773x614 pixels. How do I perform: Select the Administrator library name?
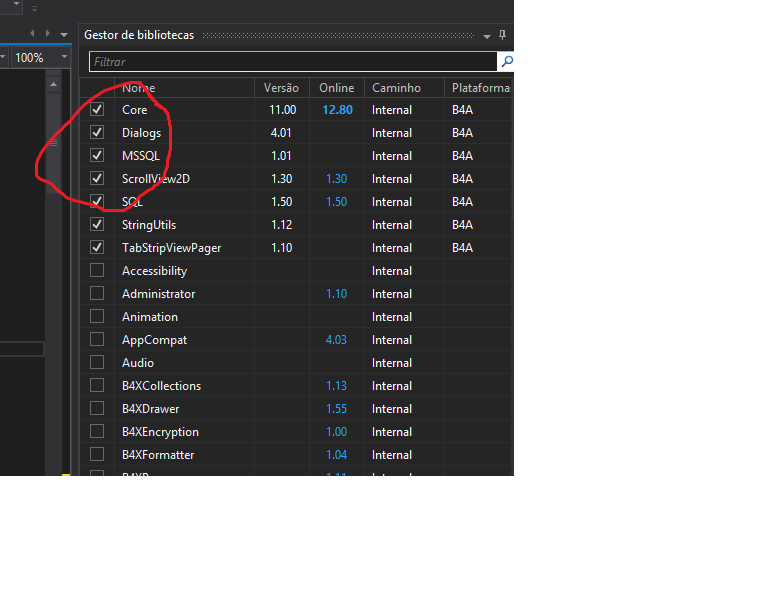[159, 294]
